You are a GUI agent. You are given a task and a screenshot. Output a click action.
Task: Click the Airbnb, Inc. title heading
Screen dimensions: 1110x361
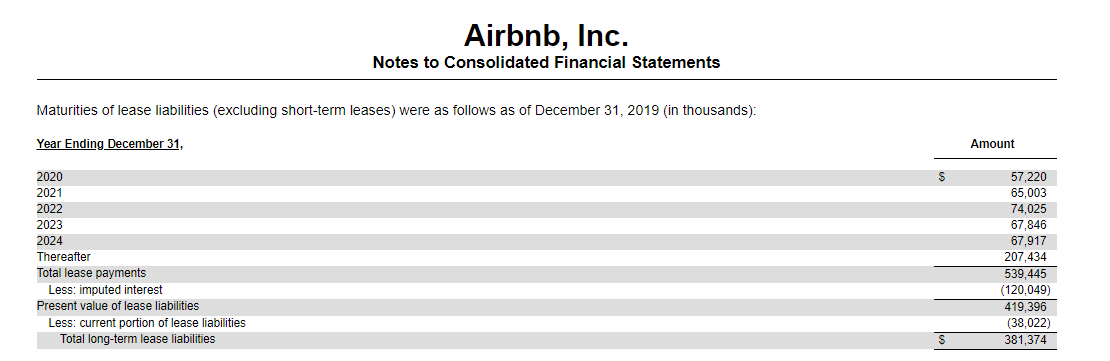546,35
